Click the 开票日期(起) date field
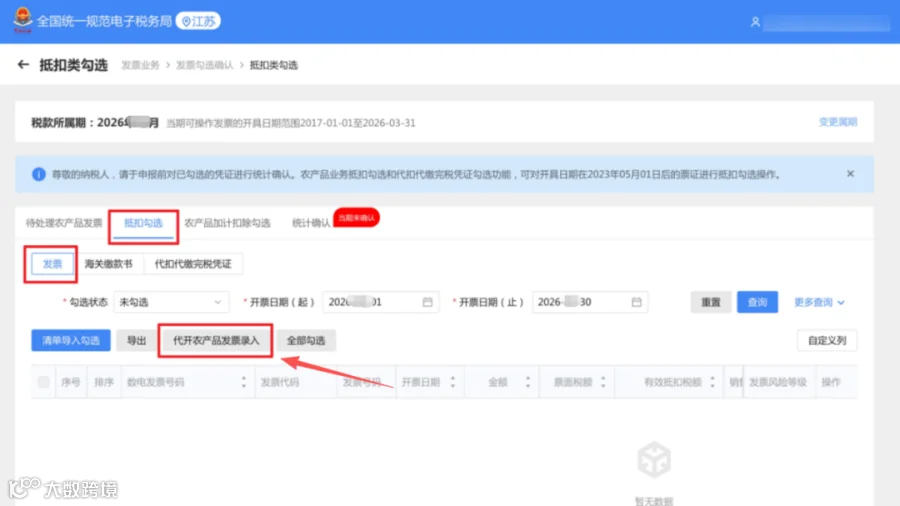Screen dimensions: 900x506 [381, 302]
